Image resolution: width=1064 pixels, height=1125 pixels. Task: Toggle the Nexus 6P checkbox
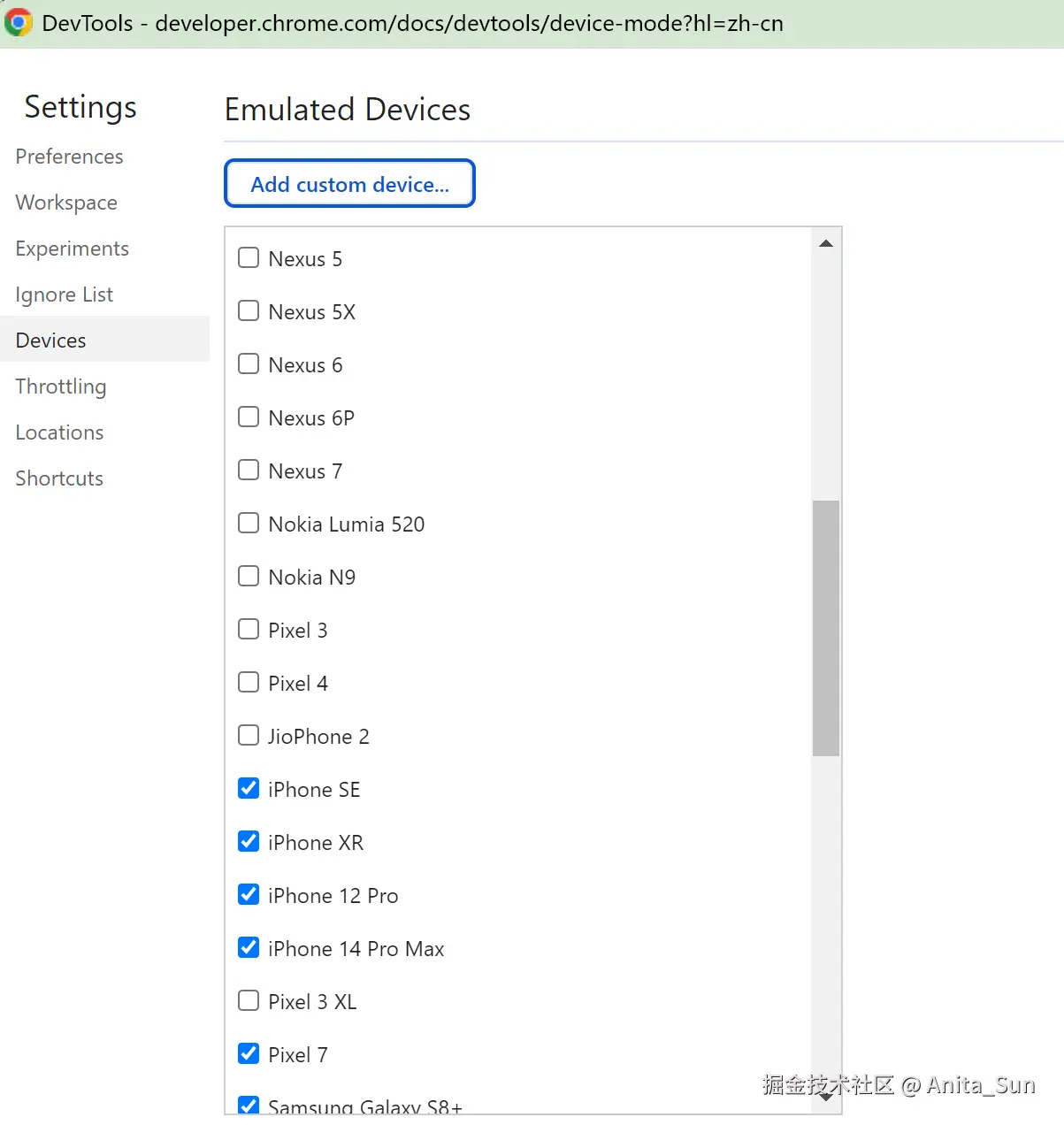point(249,417)
